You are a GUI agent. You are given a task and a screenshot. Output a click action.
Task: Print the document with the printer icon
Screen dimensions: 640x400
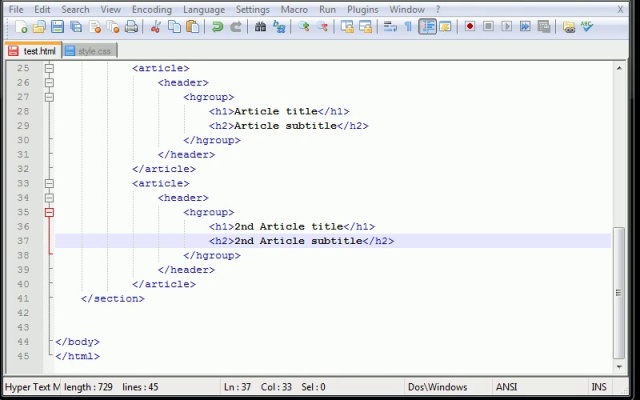point(131,27)
